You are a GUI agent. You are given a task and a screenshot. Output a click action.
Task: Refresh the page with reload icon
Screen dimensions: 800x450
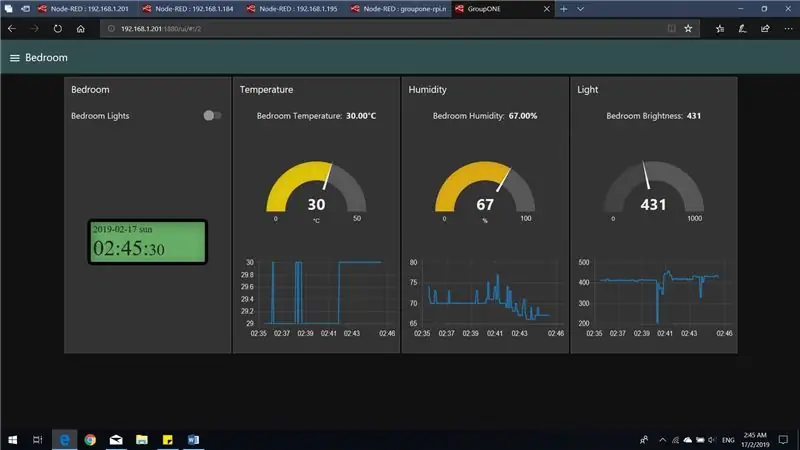(x=58, y=29)
